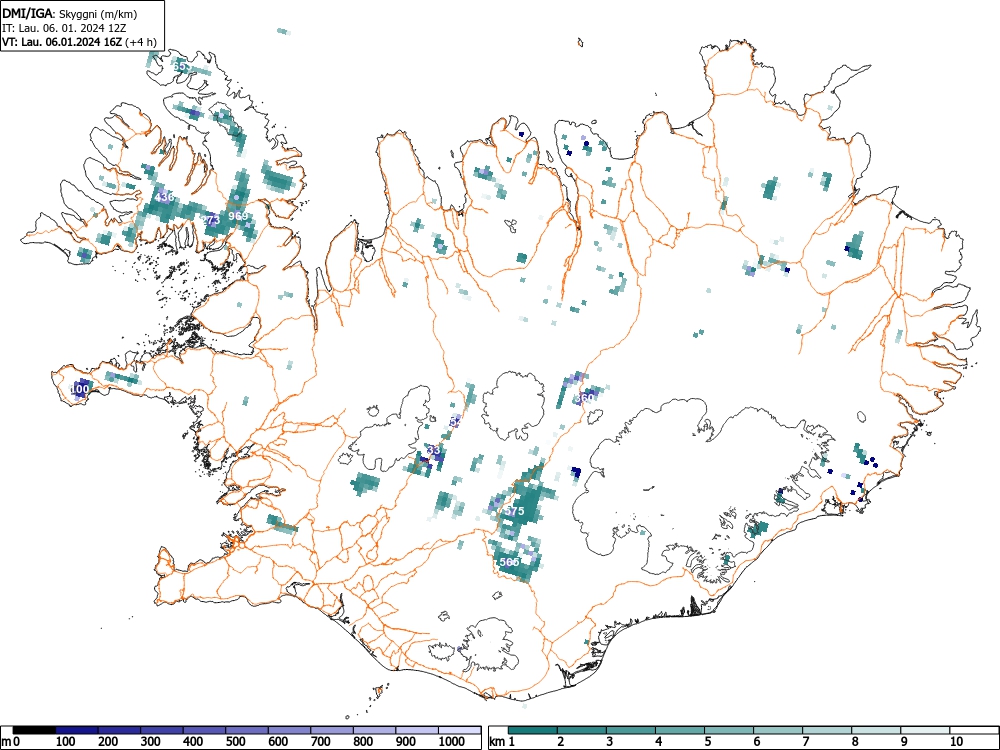Viewport: 1000px width, 750px height.
Task: Click the 300–400 m legend swatch
Action: pos(162,730)
